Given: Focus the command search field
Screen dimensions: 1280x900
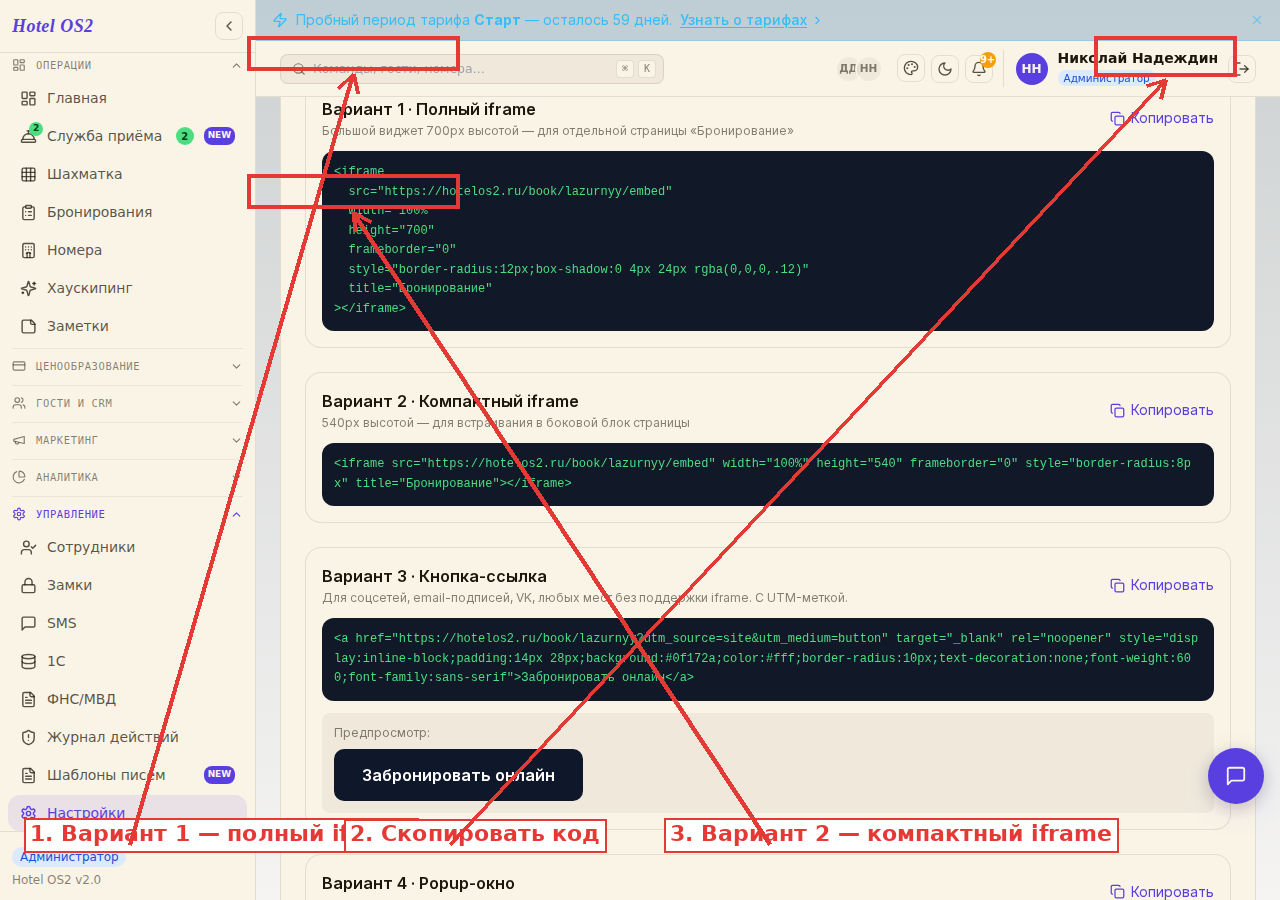Looking at the screenshot, I should pos(472,69).
